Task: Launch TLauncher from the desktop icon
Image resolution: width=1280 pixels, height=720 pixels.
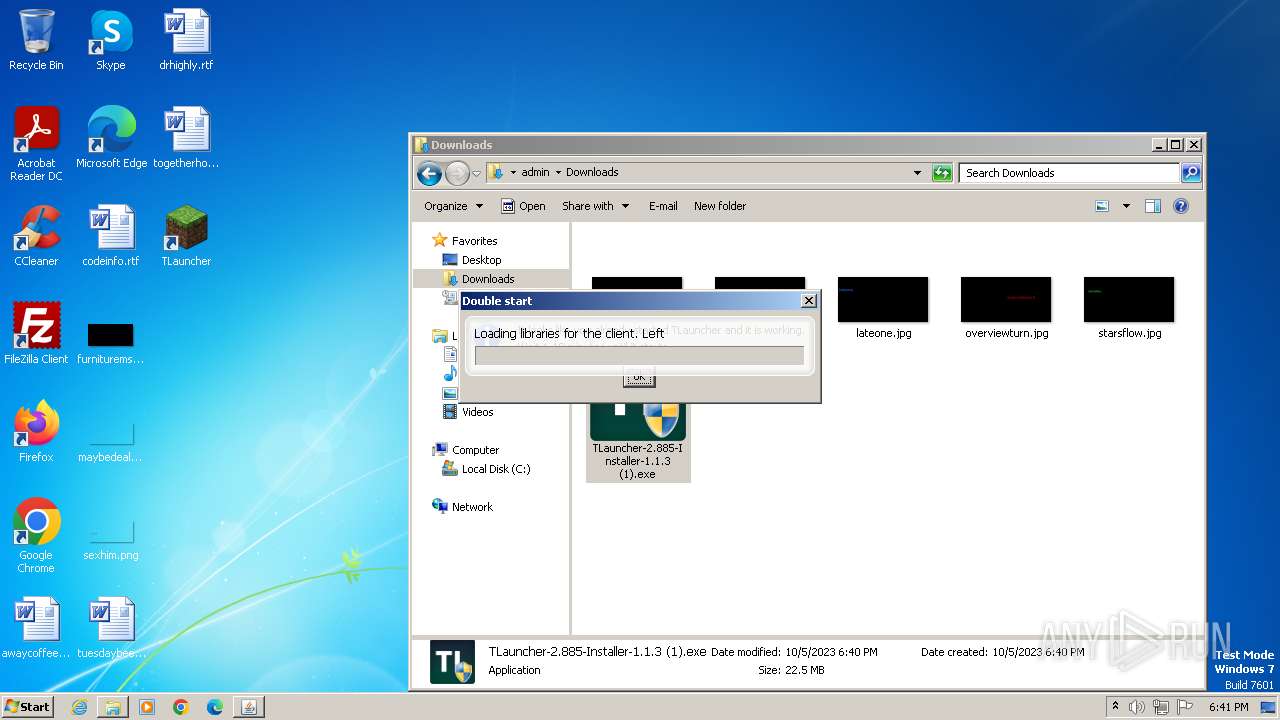Action: [186, 236]
